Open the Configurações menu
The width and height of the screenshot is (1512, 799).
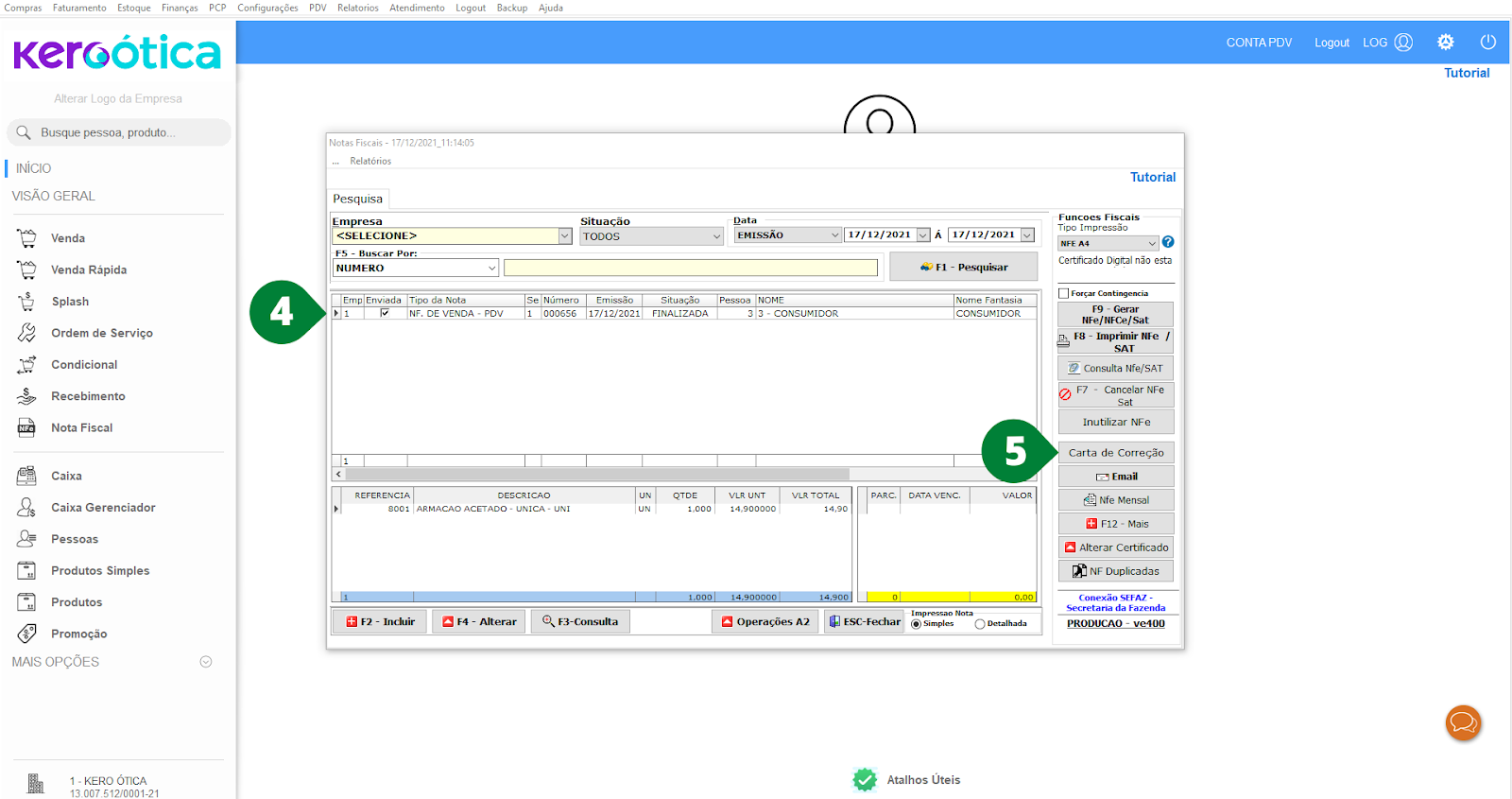pyautogui.click(x=267, y=8)
